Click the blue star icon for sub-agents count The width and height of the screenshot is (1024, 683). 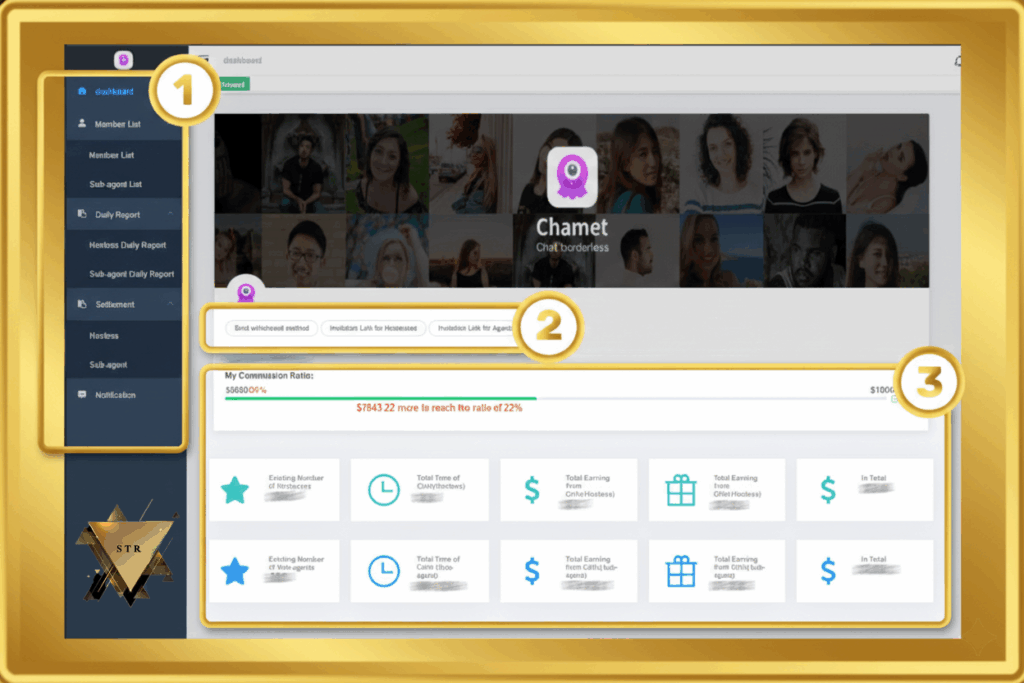click(x=235, y=570)
